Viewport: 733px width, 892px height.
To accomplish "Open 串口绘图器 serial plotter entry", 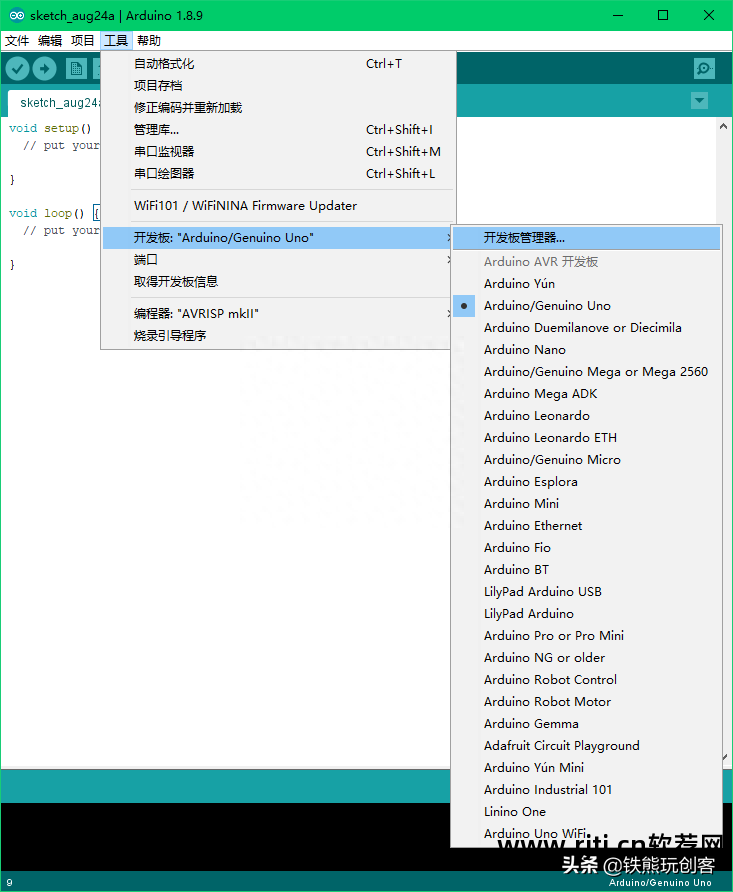I will click(278, 174).
